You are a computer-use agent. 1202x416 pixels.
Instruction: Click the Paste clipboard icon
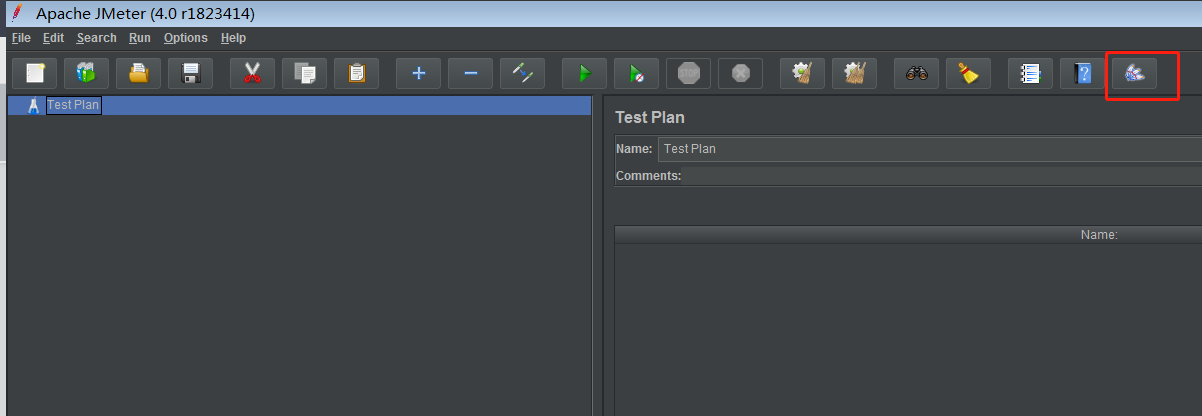[x=356, y=73]
